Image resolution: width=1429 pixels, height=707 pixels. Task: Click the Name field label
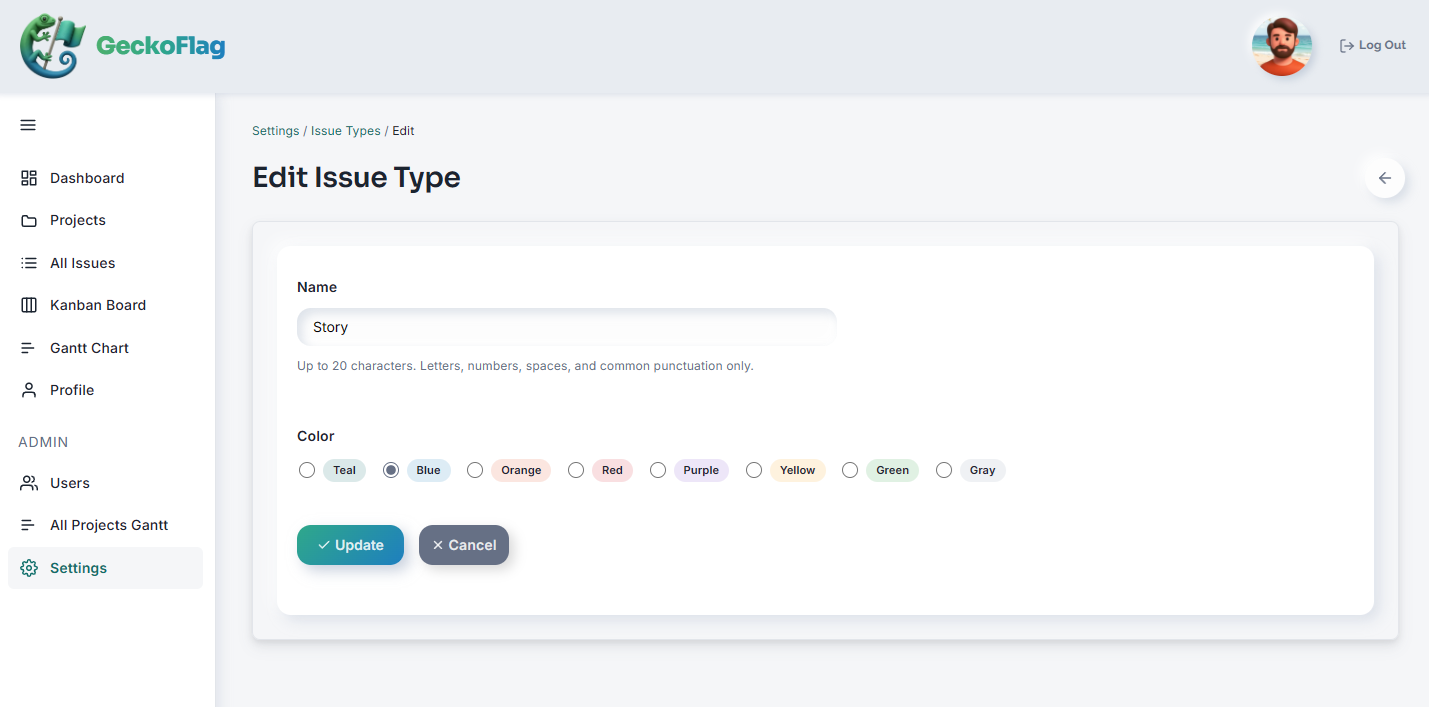[317, 287]
